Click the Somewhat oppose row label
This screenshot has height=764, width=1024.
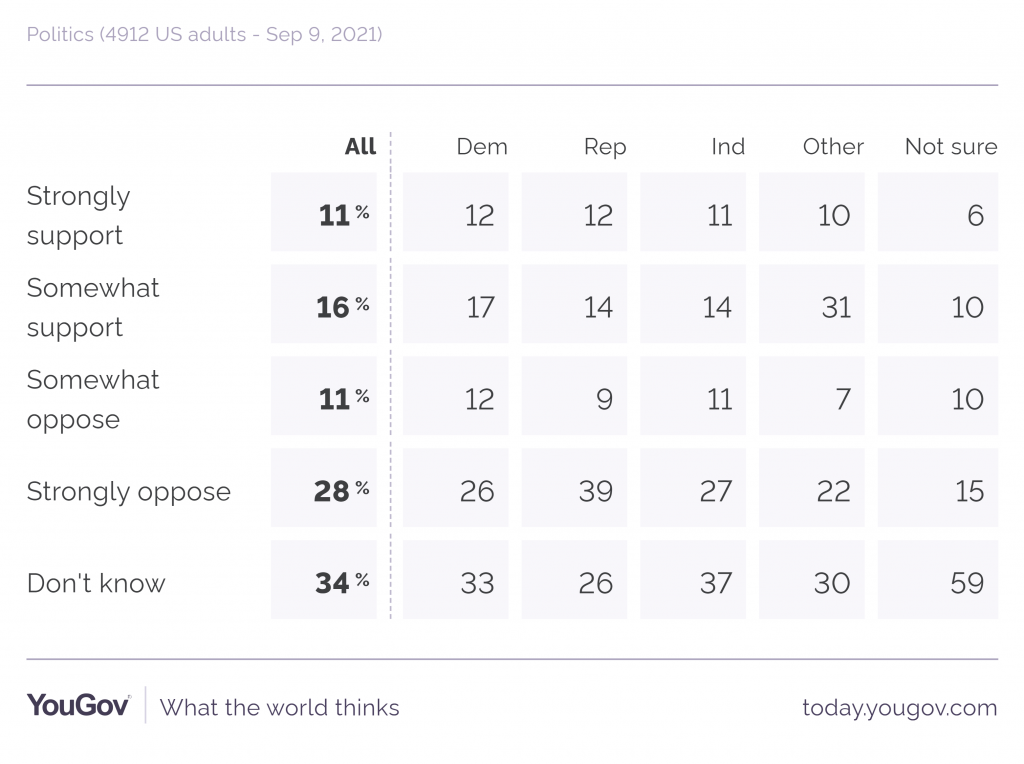(x=93, y=399)
